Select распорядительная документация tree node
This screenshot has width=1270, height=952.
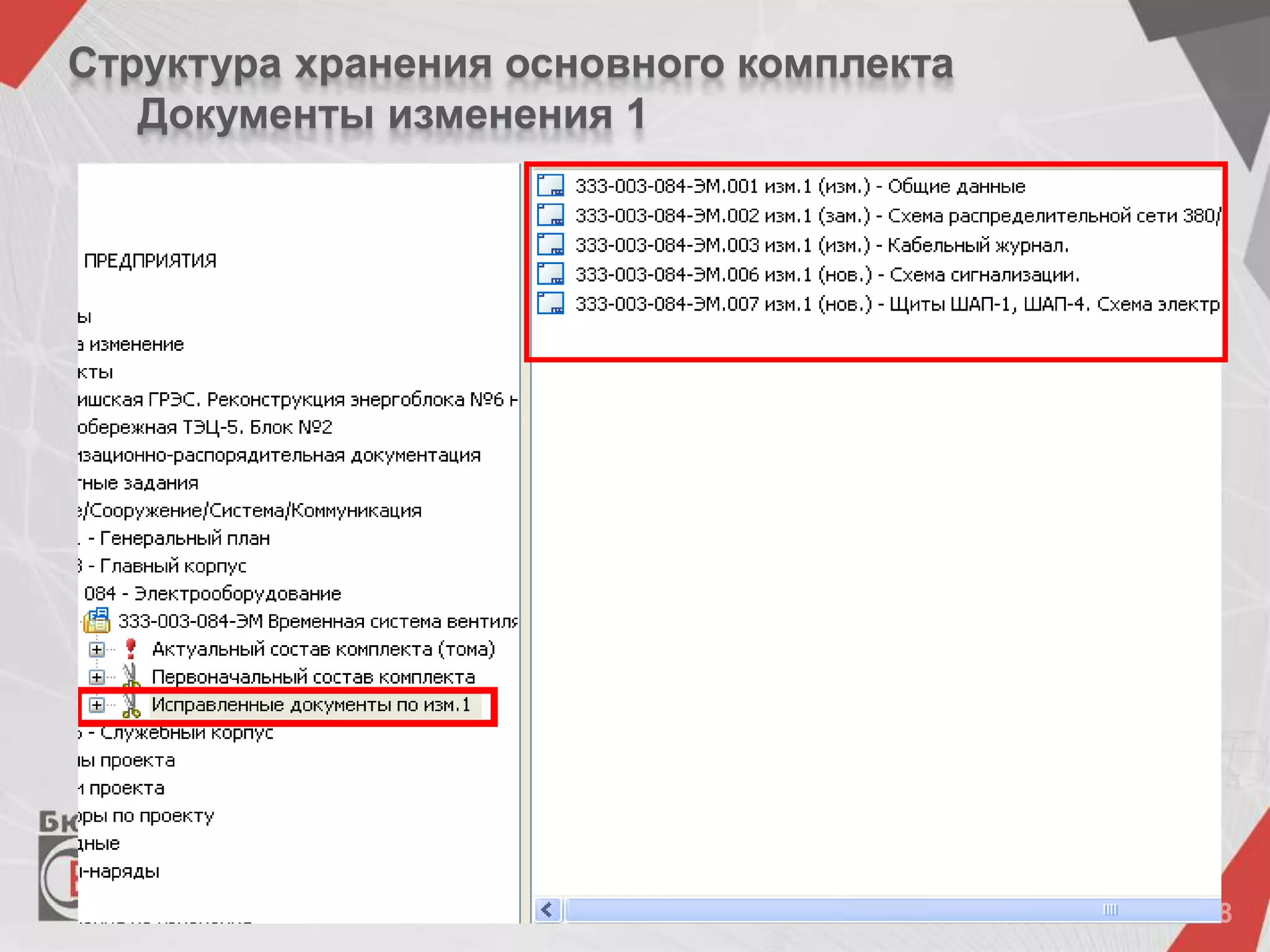point(280,455)
